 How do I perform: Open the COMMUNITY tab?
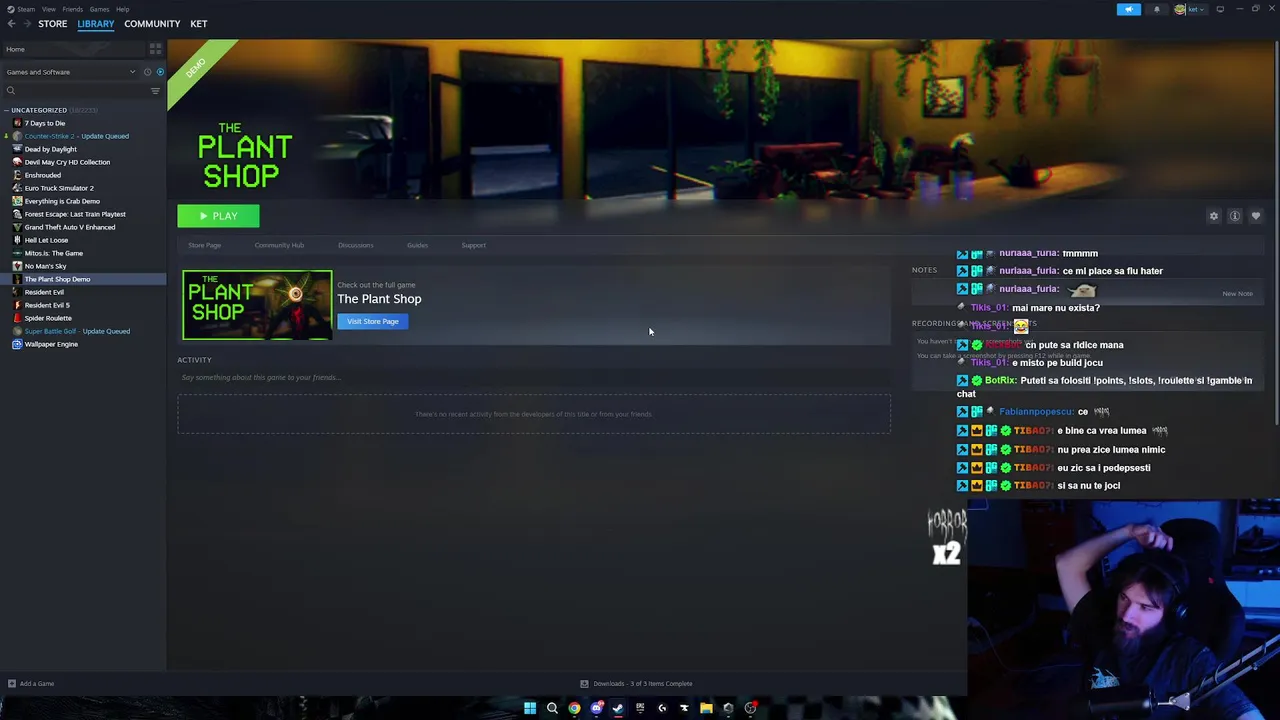(152, 24)
